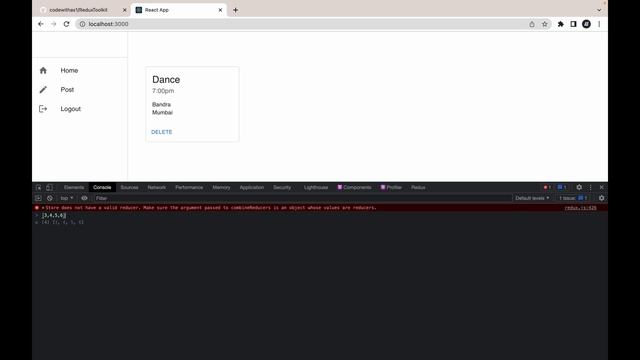The height and width of the screenshot is (360, 640).
Task: Reload the localhost page
Action: click(x=66, y=24)
